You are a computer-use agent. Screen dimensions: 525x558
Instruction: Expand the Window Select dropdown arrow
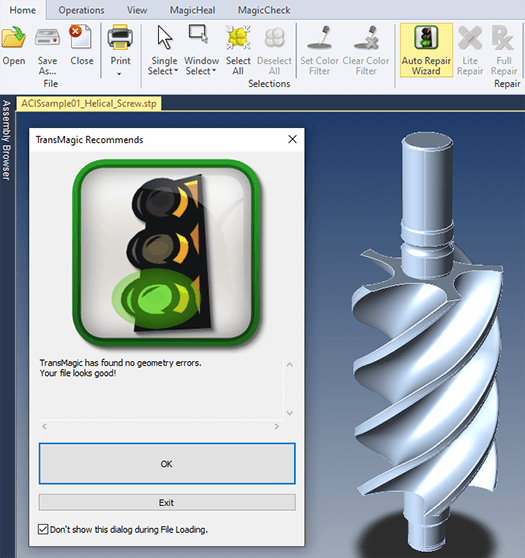click(x=214, y=70)
